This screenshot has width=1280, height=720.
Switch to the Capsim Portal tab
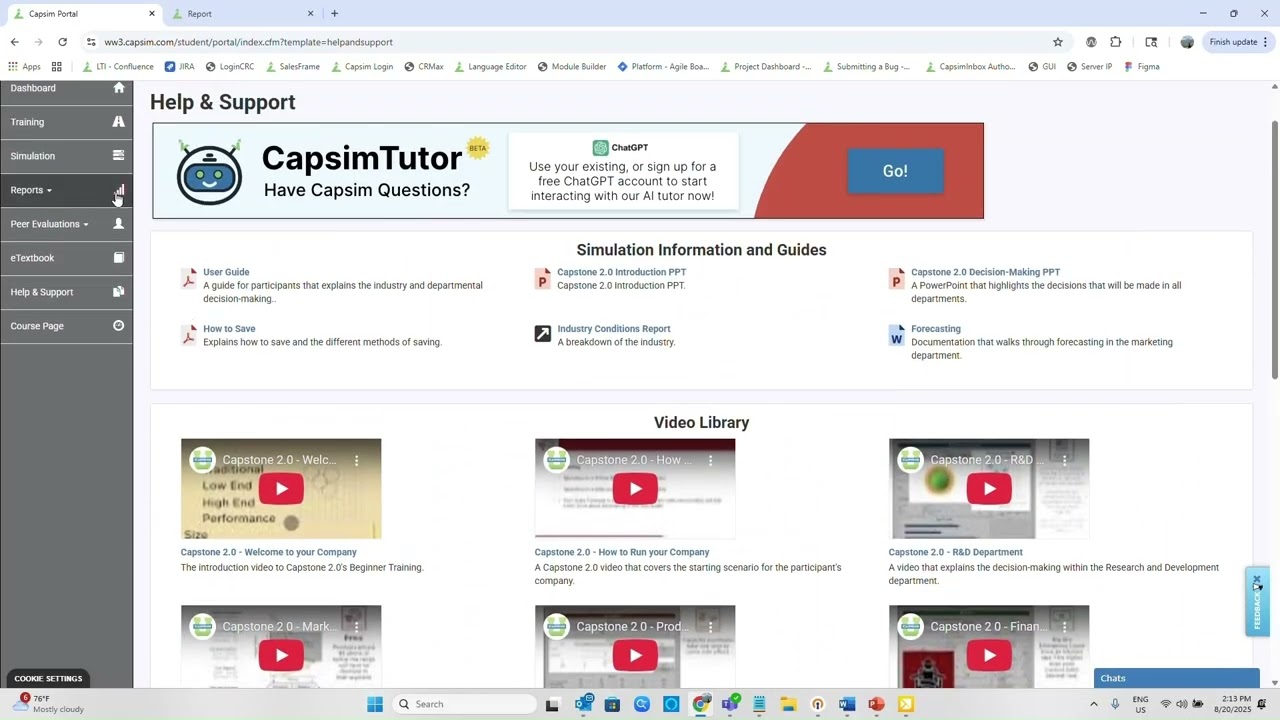pyautogui.click(x=82, y=14)
